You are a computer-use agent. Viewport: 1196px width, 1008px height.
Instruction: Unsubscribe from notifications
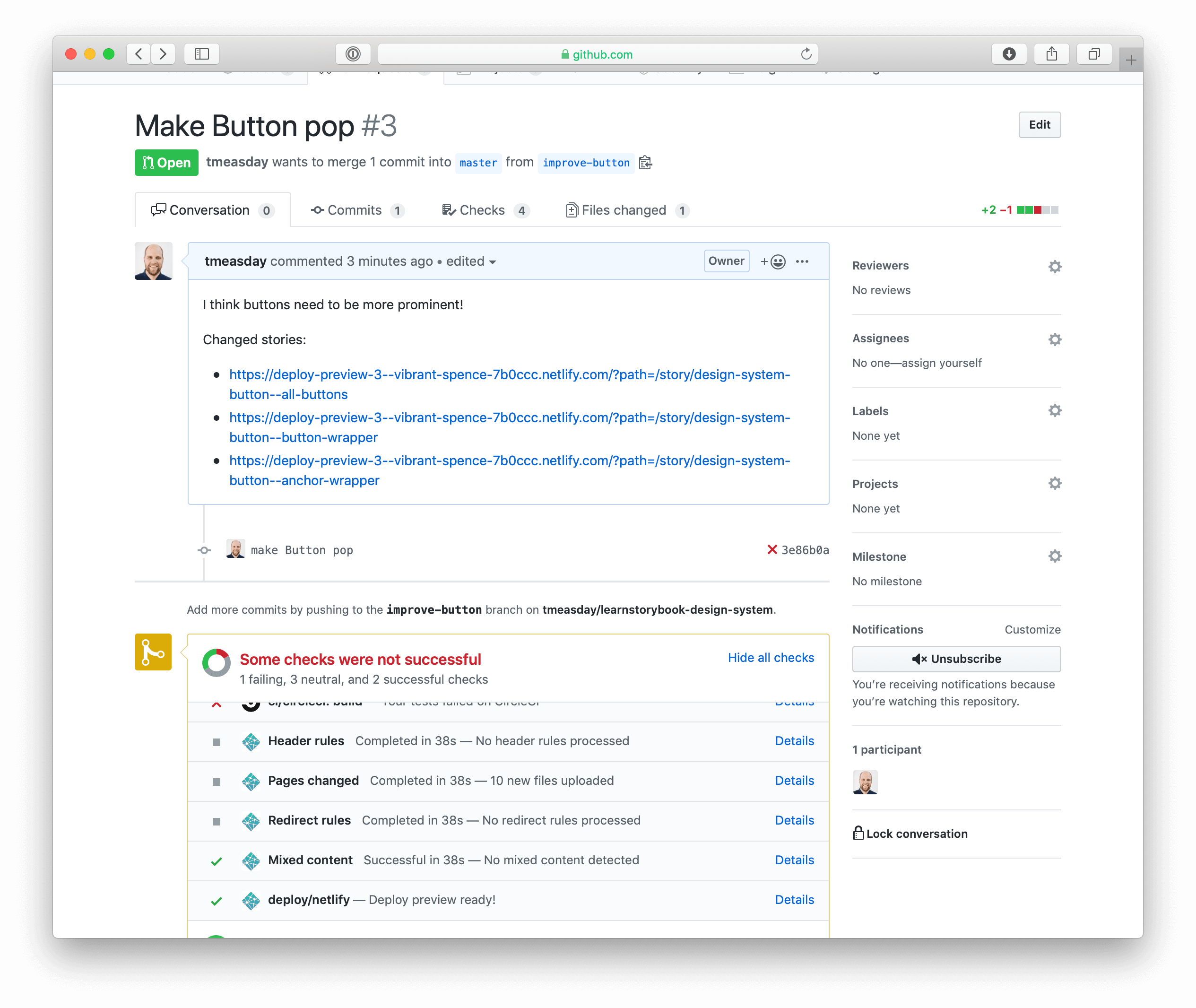click(957, 659)
